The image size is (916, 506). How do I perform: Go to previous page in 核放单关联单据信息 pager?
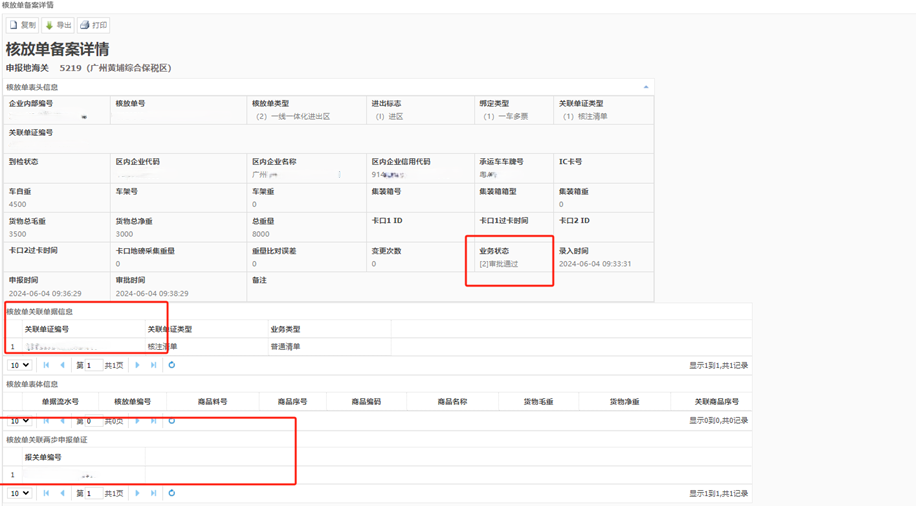[x=62, y=365]
